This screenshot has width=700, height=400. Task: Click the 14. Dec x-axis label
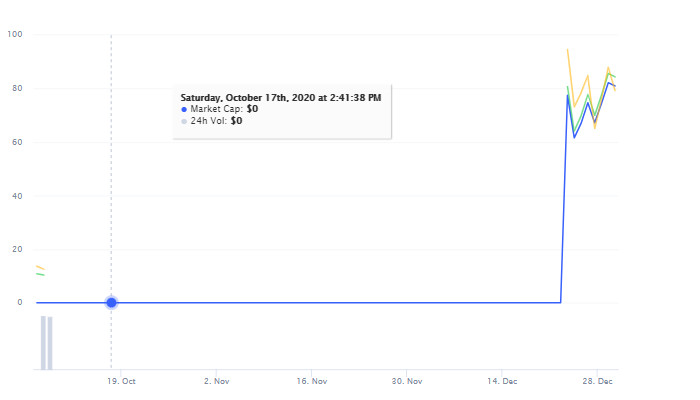502,381
